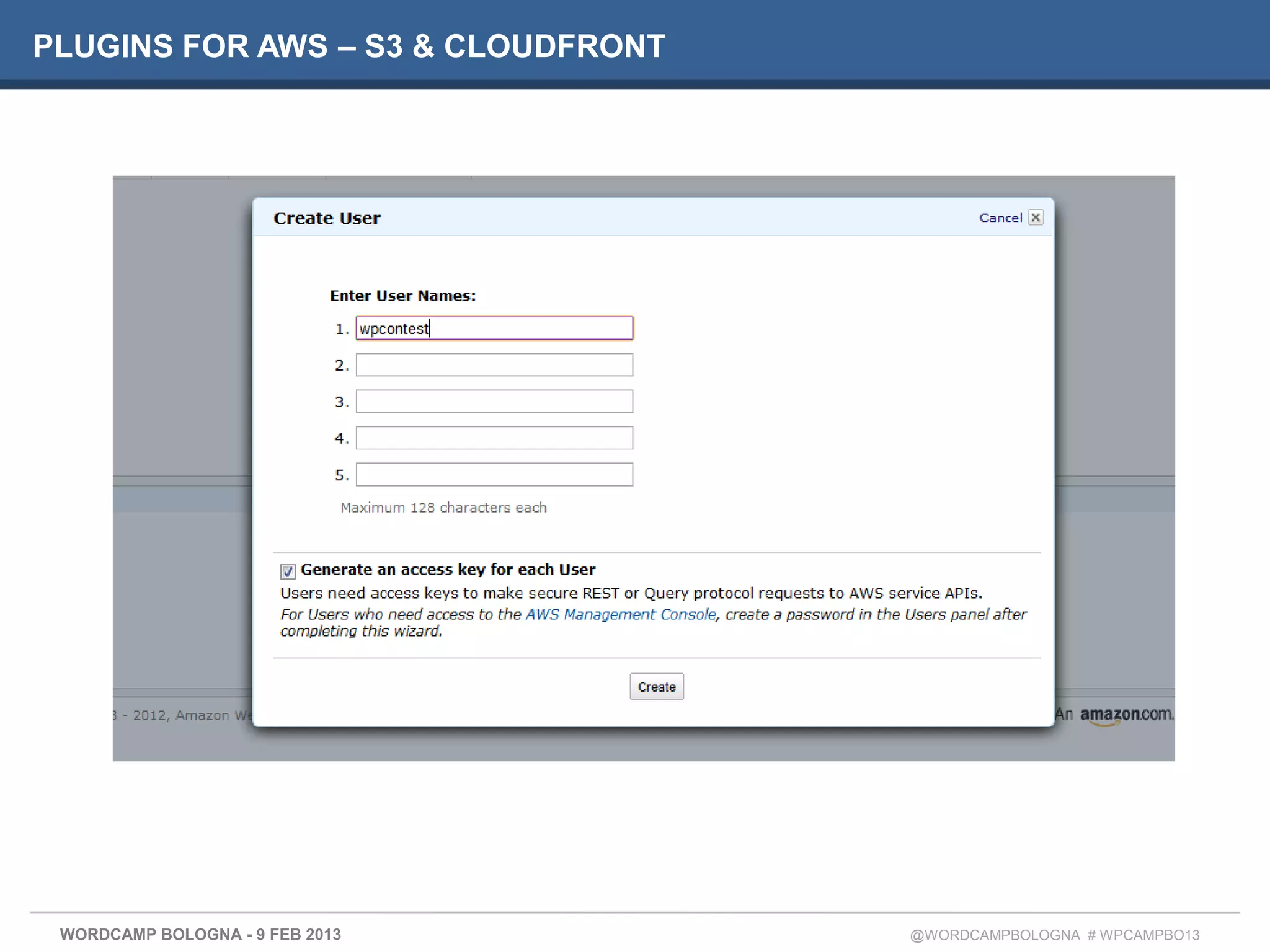Open the AWS Management Console link
This screenshot has height=952, width=1270.
click(621, 614)
